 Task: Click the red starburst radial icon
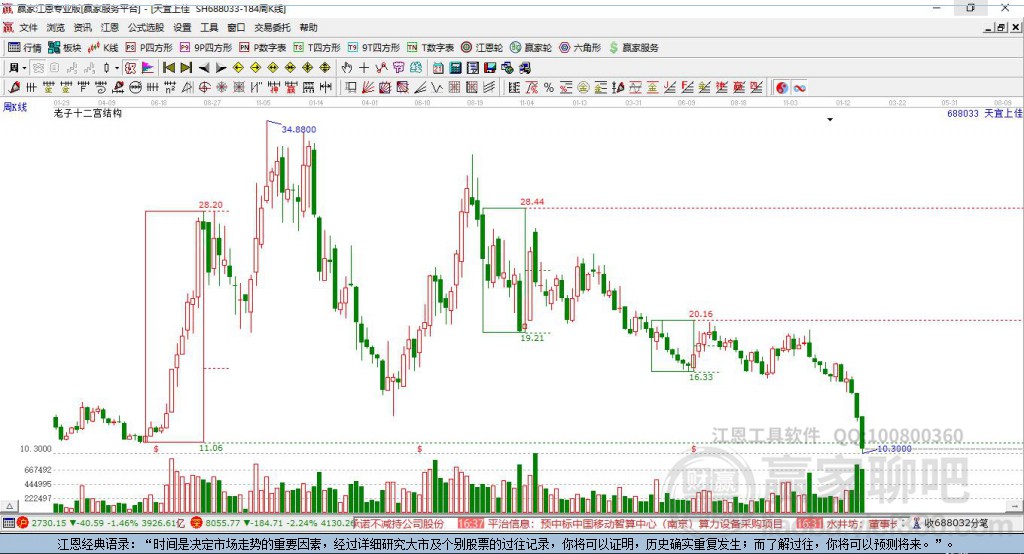click(x=221, y=88)
